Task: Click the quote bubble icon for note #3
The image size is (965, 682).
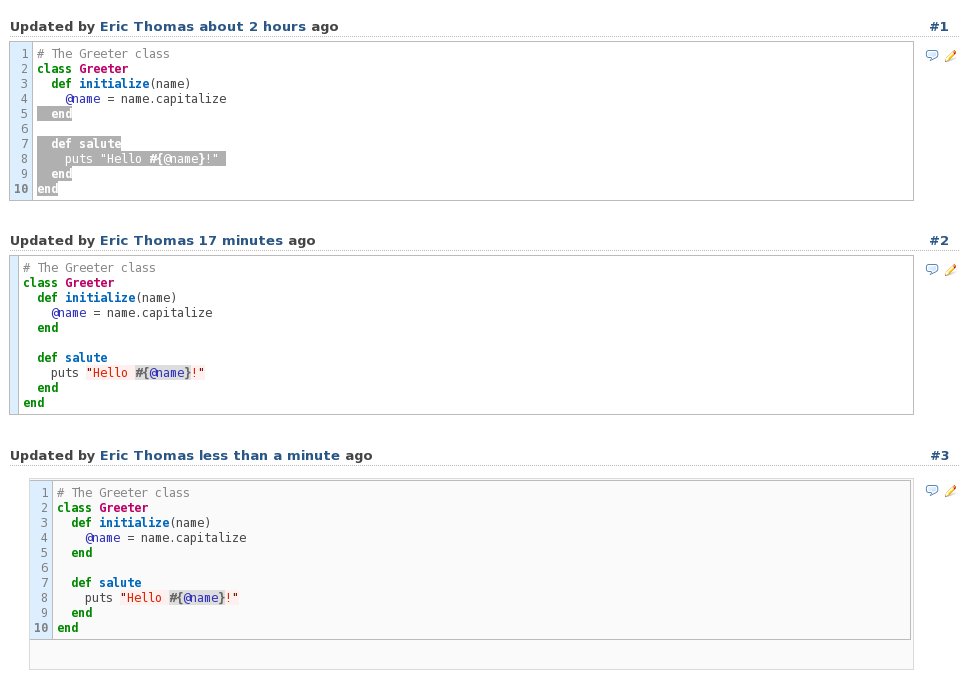Action: pyautogui.click(x=932, y=491)
